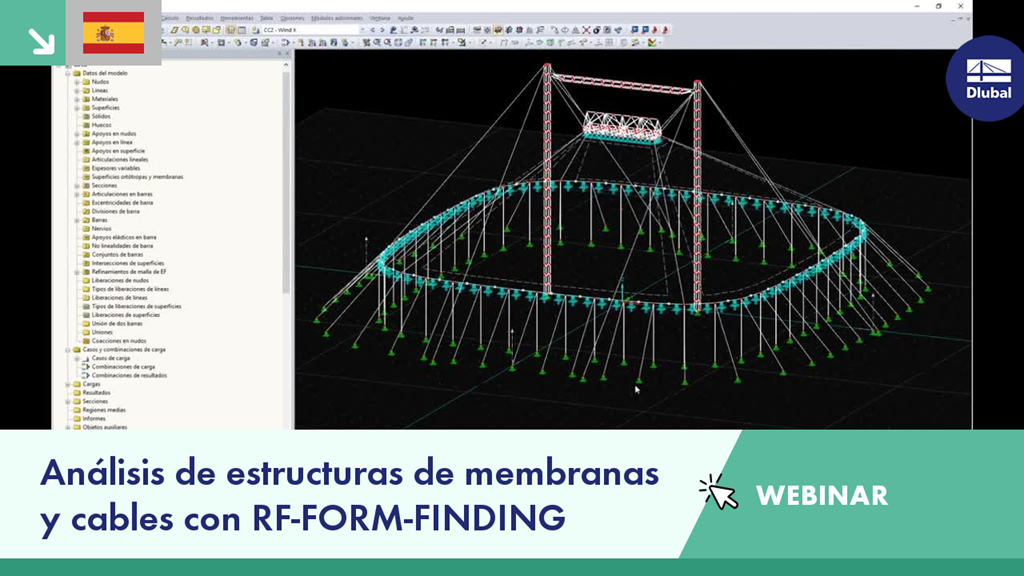Viewport: 1024px width, 576px height.
Task: Select Unión de dos barras item
Action: (x=116, y=323)
